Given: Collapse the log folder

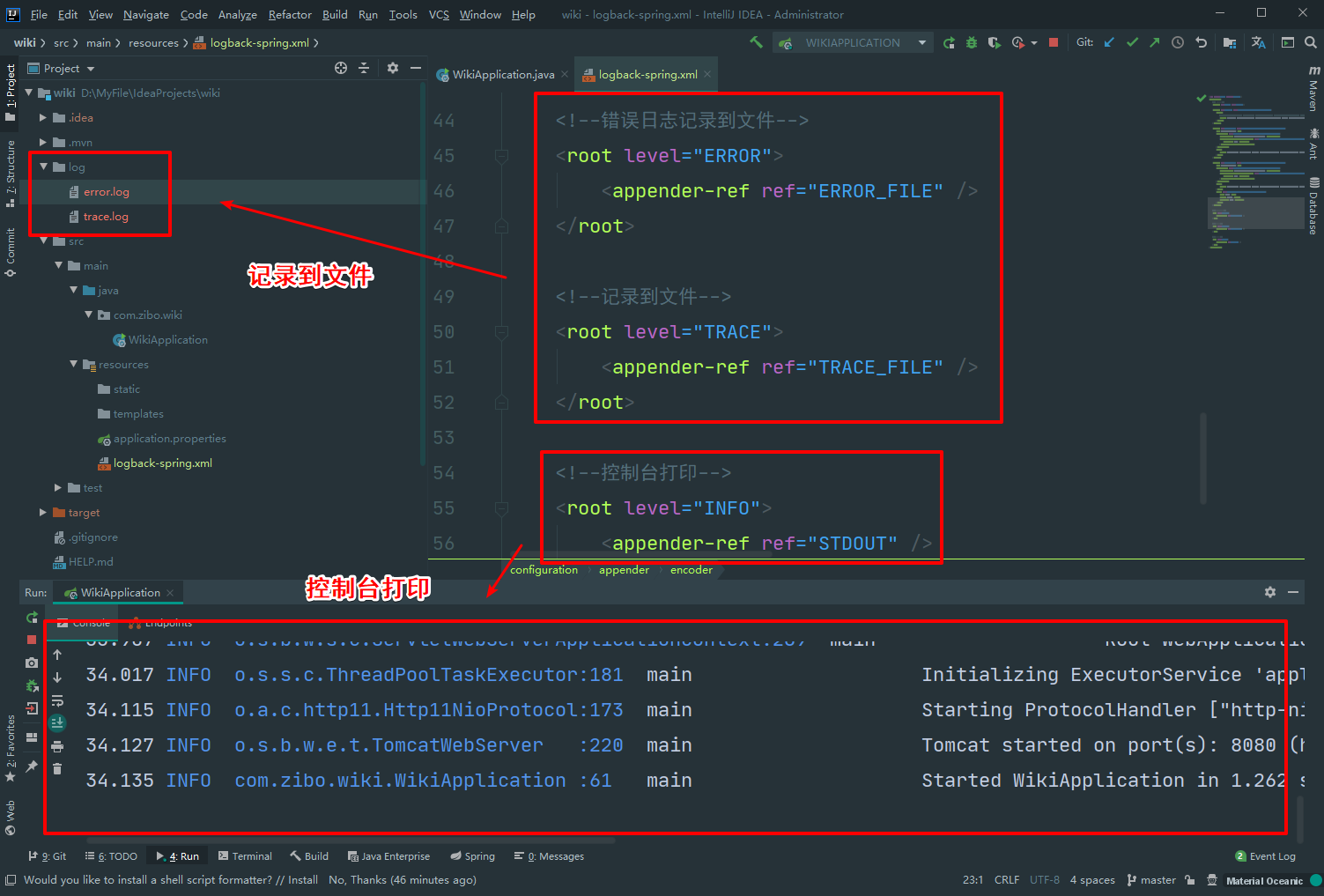Looking at the screenshot, I should point(43,167).
